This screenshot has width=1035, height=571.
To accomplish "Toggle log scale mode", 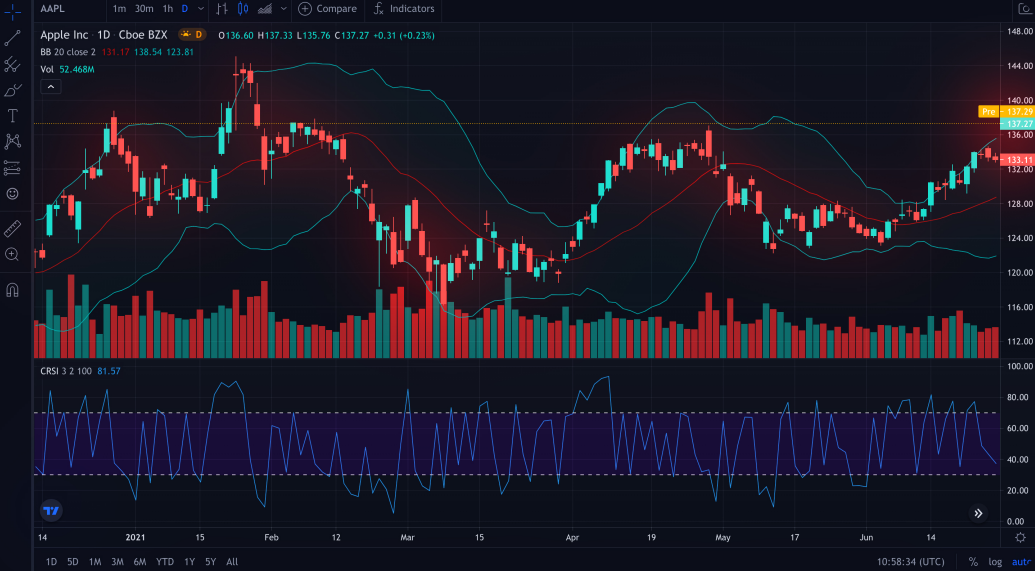I will pos(995,562).
